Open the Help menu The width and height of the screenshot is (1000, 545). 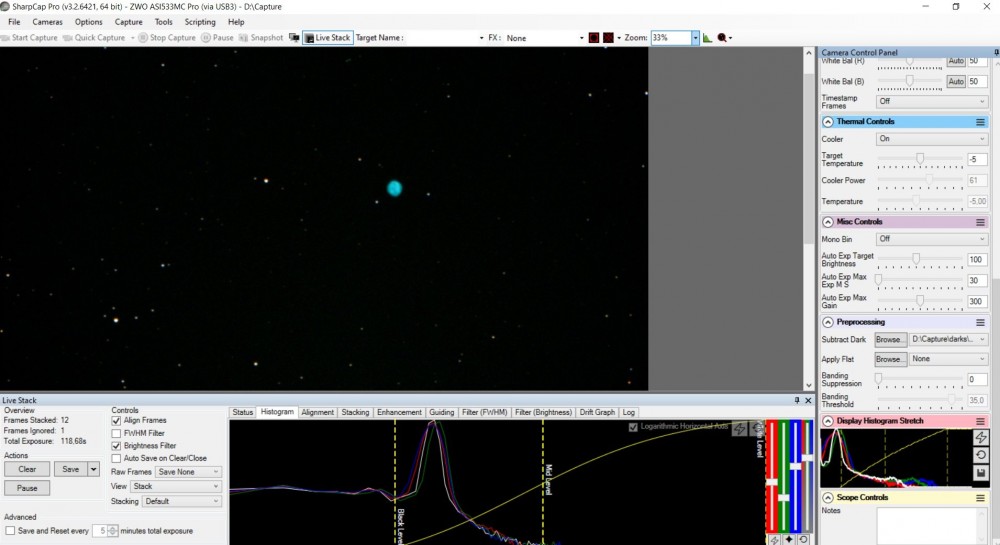(236, 22)
